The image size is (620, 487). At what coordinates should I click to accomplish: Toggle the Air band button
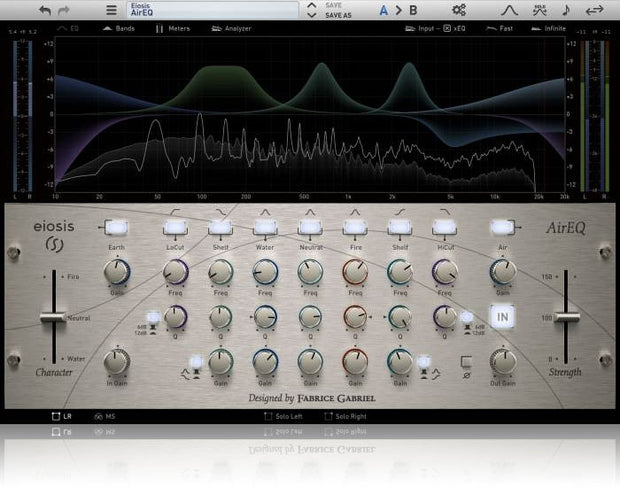click(x=503, y=228)
